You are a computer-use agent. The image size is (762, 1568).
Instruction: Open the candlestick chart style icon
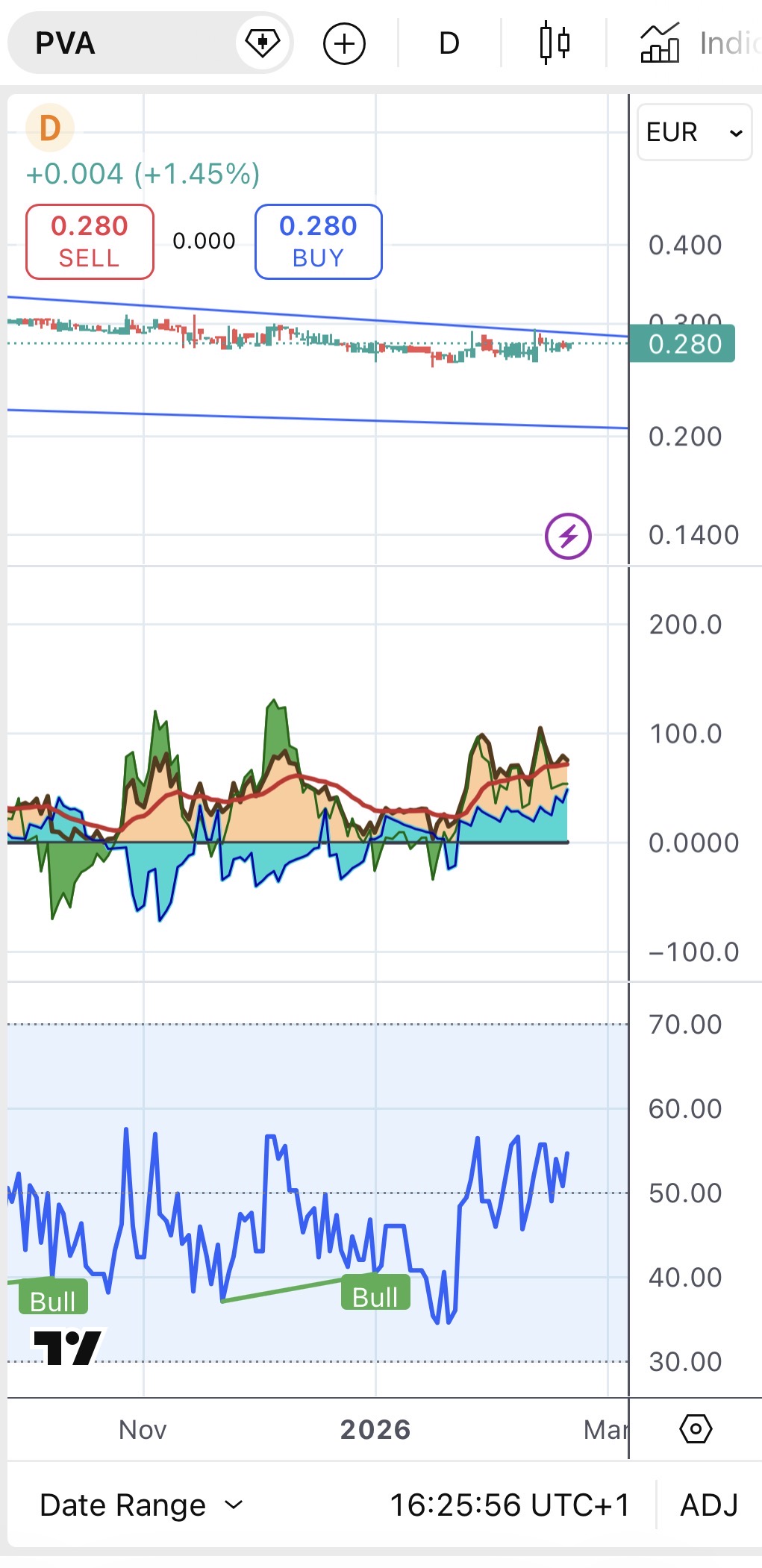[554, 43]
